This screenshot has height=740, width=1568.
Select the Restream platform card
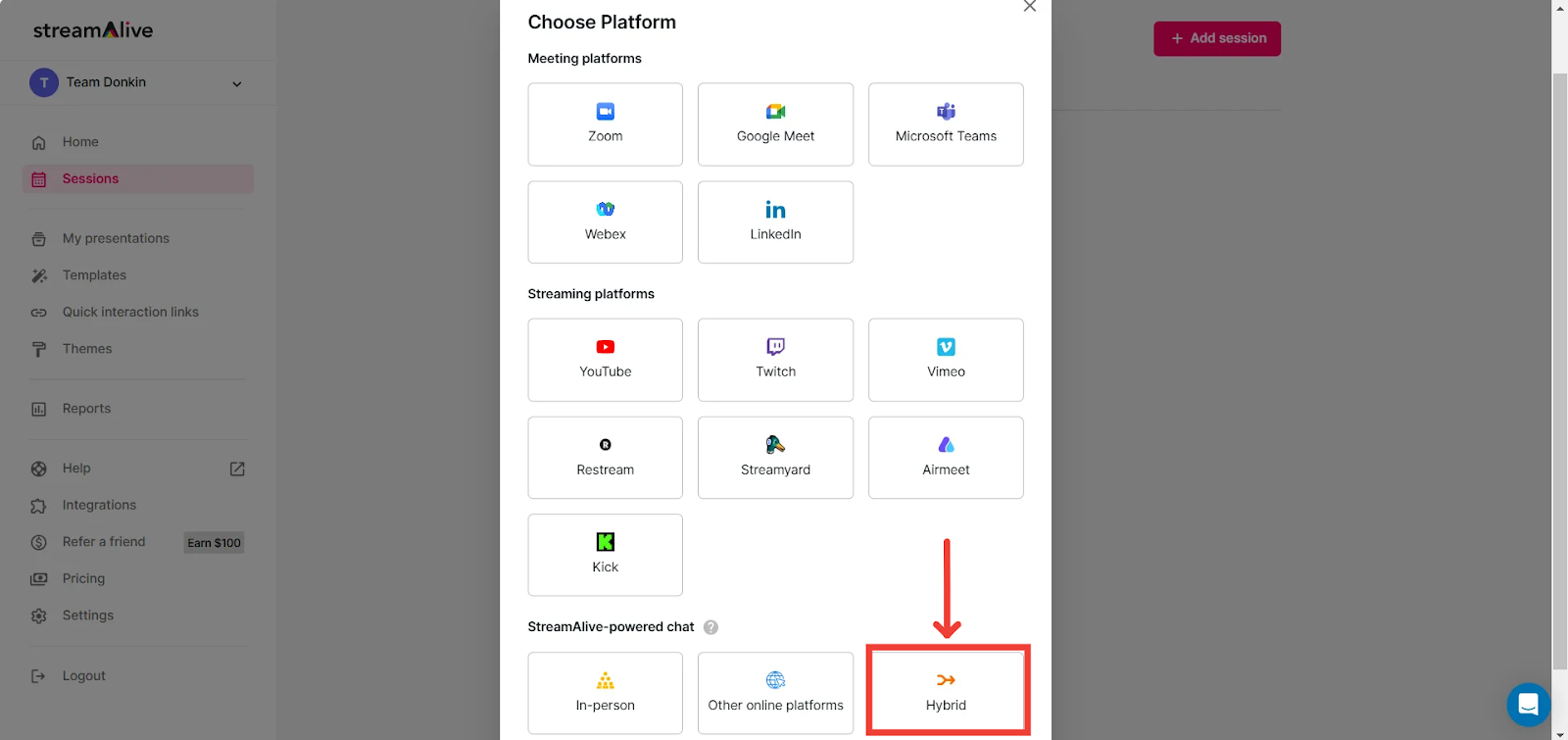[605, 458]
